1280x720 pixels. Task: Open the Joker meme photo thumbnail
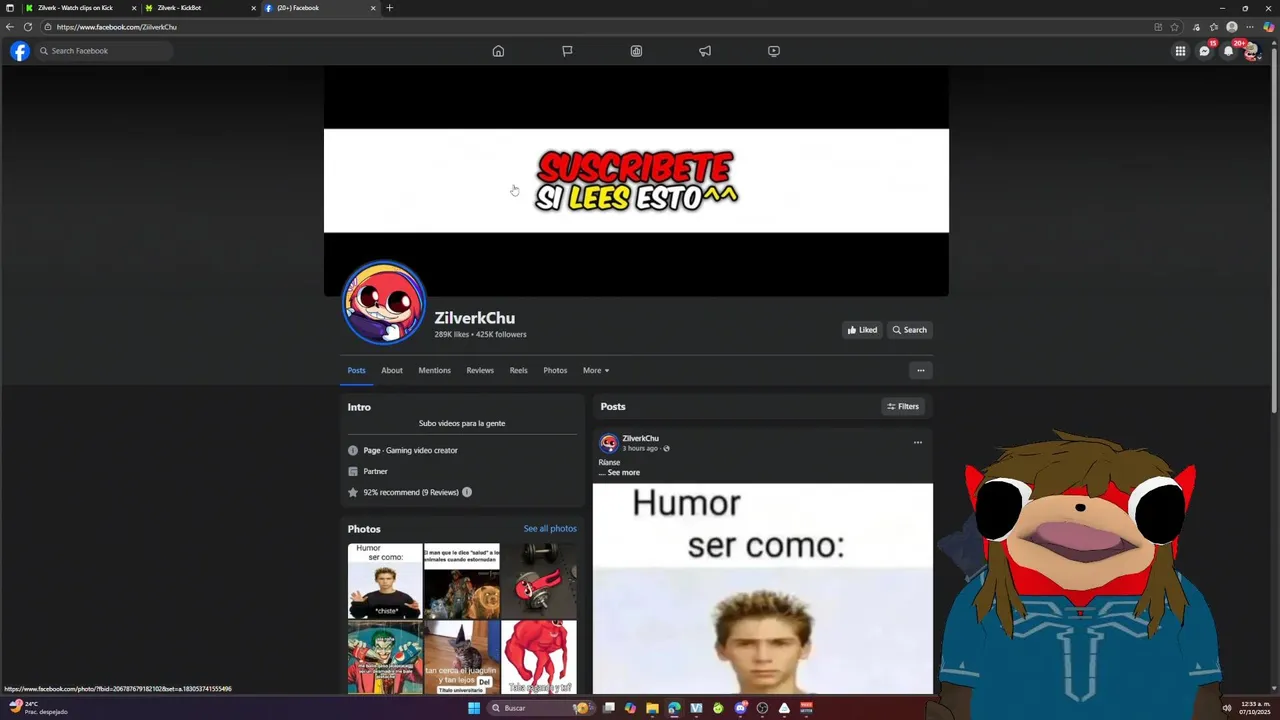click(x=385, y=657)
